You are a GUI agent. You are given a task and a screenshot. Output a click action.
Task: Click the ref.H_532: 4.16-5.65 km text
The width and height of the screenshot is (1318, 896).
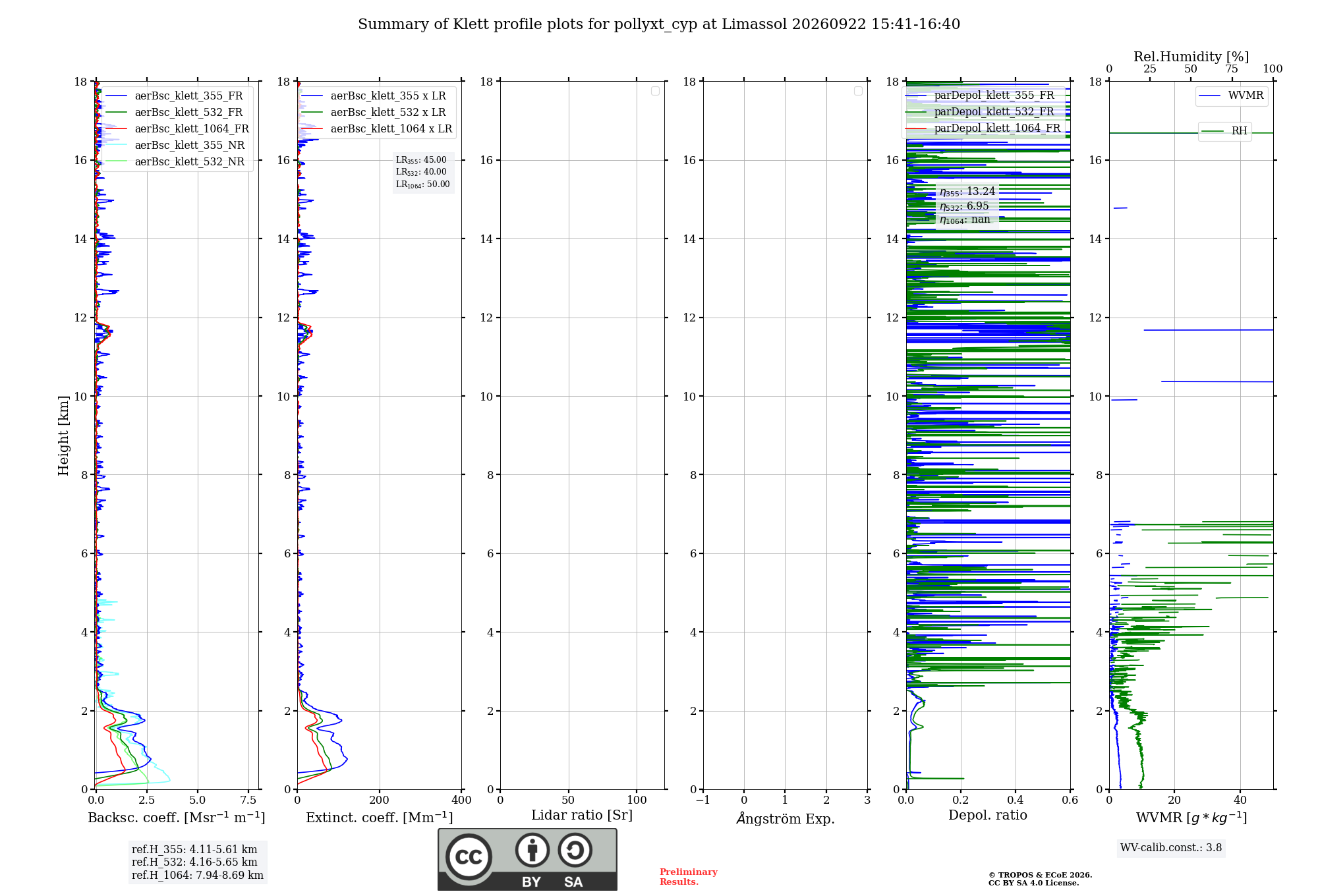pyautogui.click(x=194, y=862)
